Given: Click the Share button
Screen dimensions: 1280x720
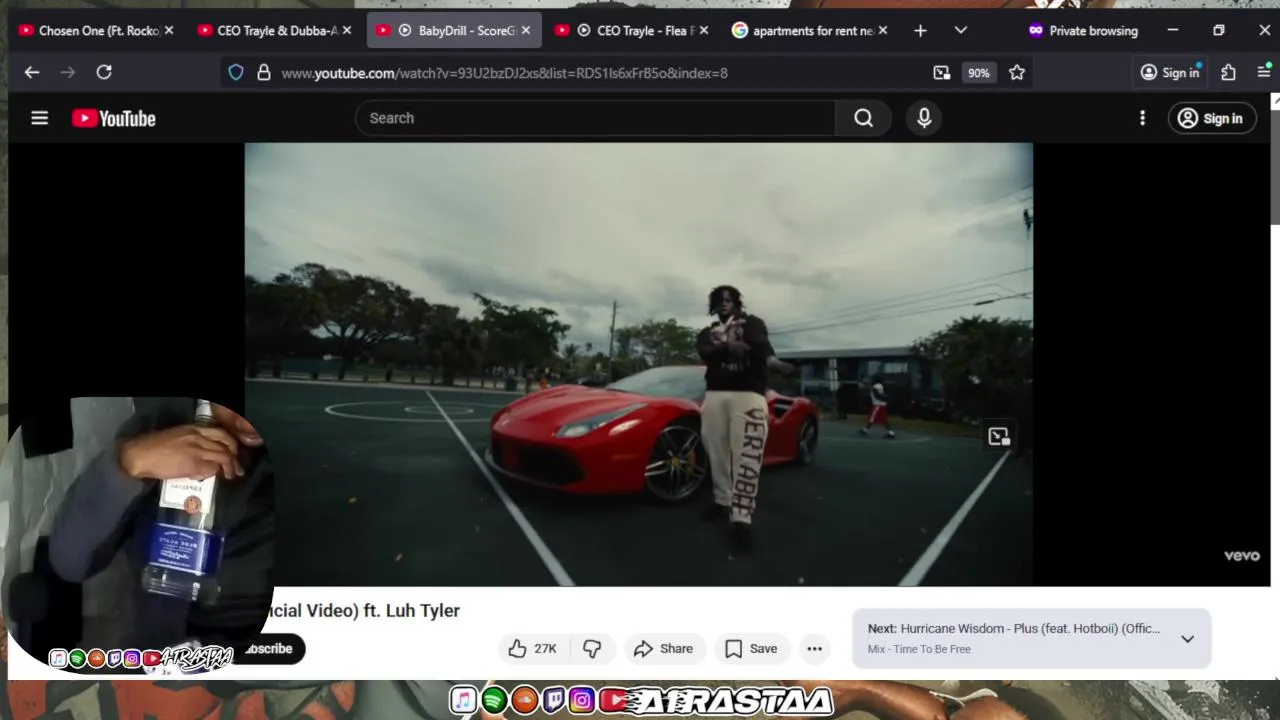Looking at the screenshot, I should tap(664, 649).
